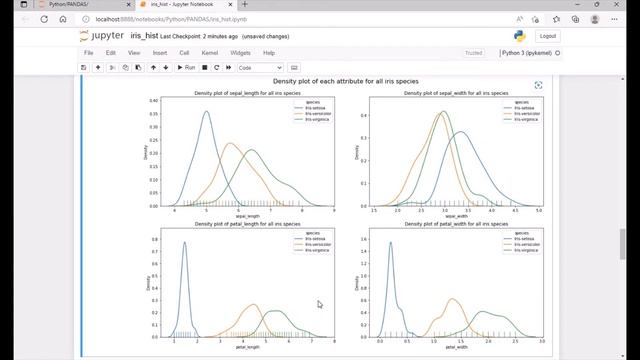Image resolution: width=640 pixels, height=360 pixels.
Task: Restart the kernel icon
Action: tap(217, 68)
